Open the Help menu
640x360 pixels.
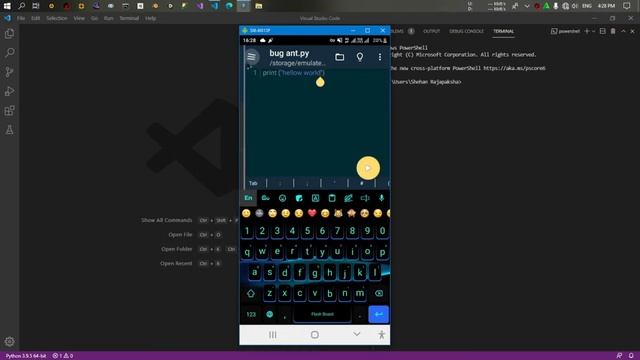(151, 18)
